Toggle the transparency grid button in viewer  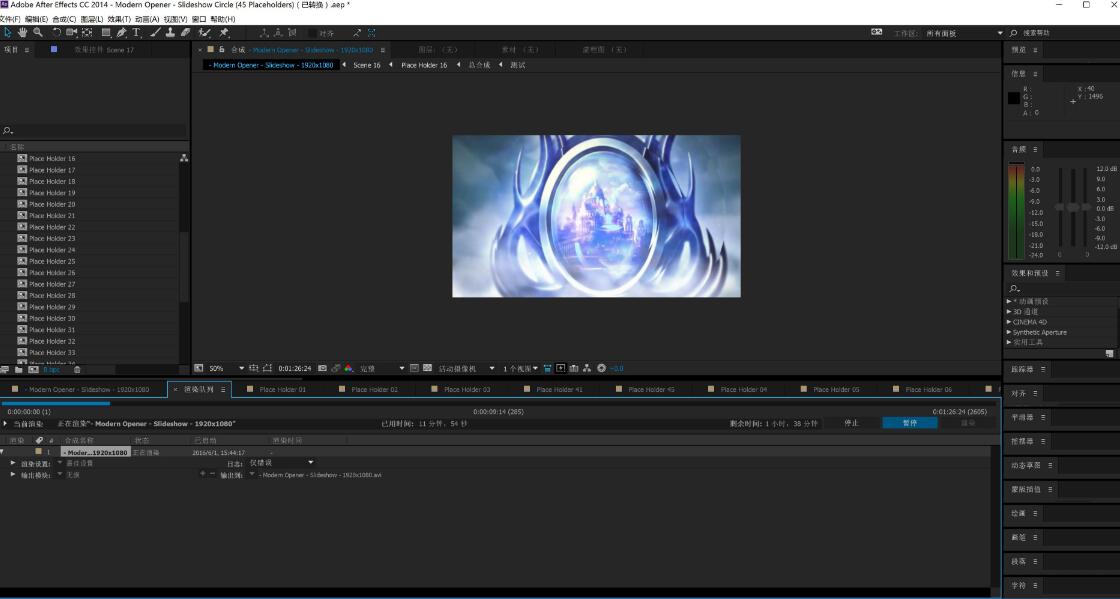point(428,368)
